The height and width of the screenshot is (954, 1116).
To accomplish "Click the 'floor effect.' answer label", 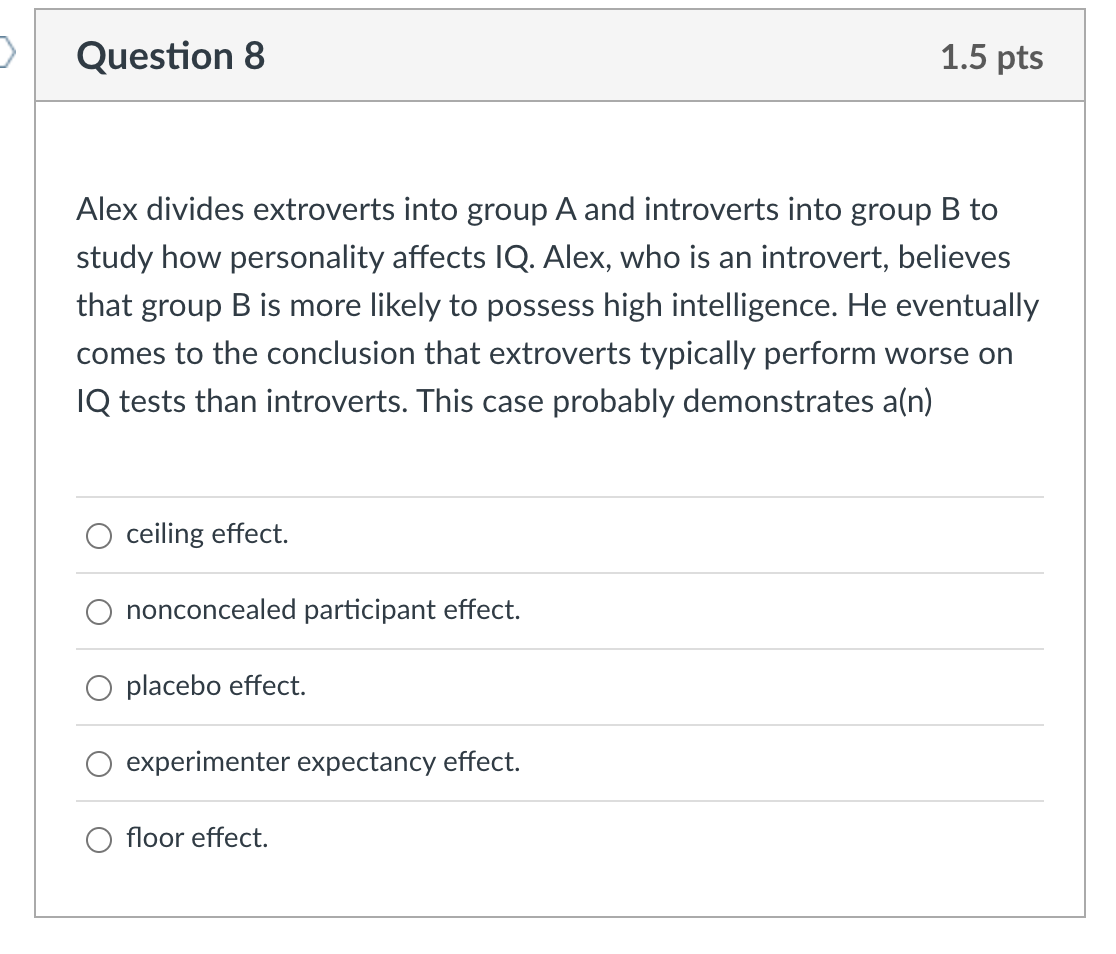I will [197, 838].
